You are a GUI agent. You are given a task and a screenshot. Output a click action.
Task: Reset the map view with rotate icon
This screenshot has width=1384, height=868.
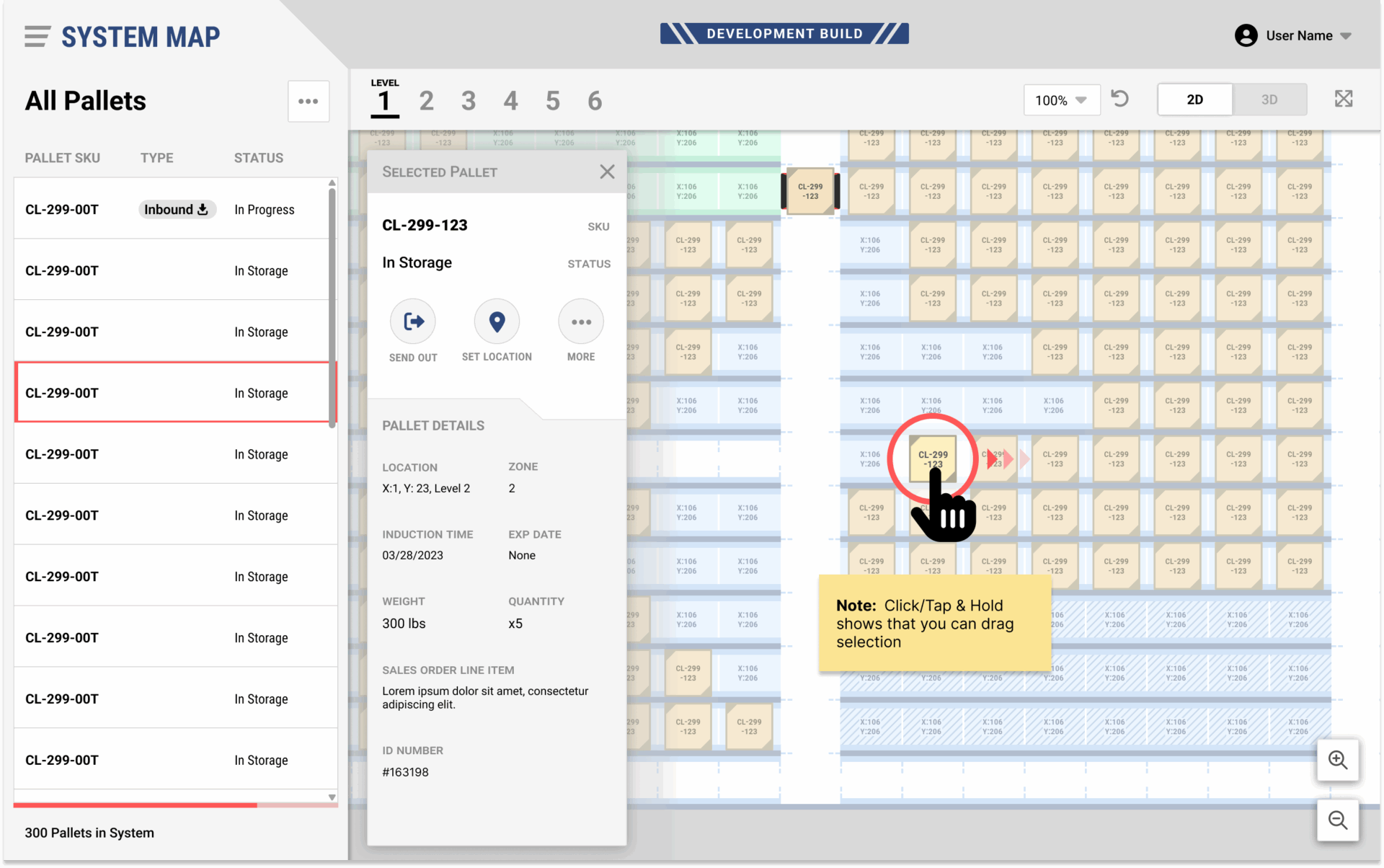[x=1119, y=99]
